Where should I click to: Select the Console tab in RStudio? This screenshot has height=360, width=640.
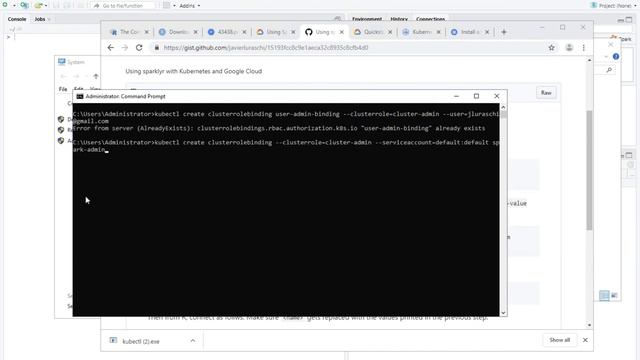(17, 19)
